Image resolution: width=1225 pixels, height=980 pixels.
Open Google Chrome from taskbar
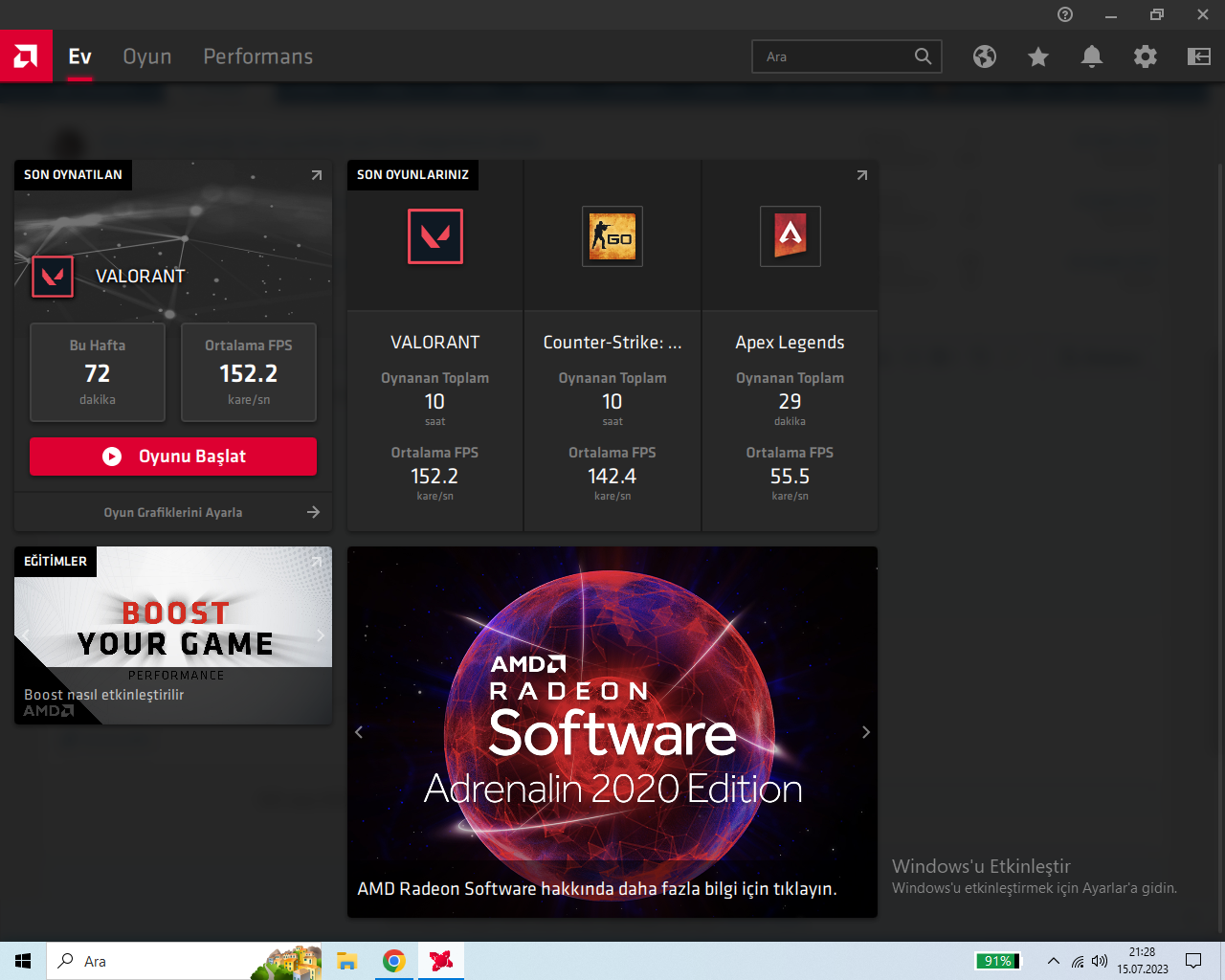[x=393, y=961]
